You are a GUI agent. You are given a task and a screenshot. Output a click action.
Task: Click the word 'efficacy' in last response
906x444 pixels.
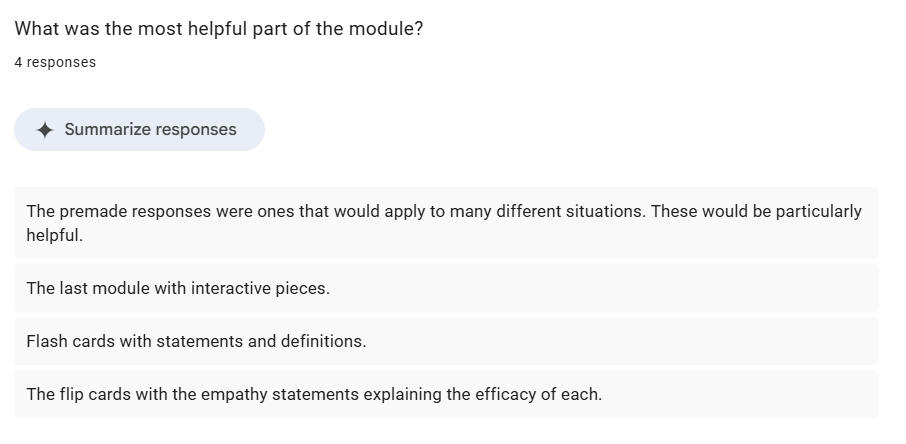pyautogui.click(x=501, y=395)
